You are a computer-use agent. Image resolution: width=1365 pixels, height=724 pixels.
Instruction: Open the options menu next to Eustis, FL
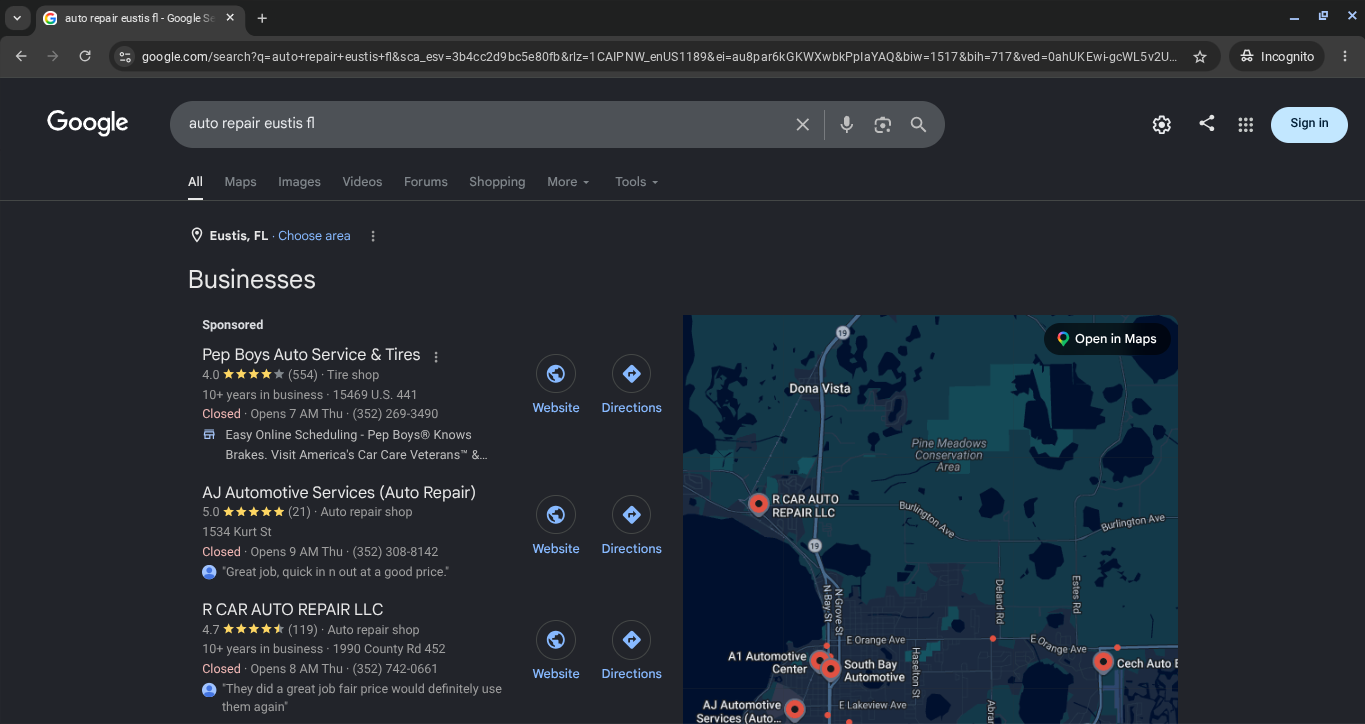click(x=373, y=236)
